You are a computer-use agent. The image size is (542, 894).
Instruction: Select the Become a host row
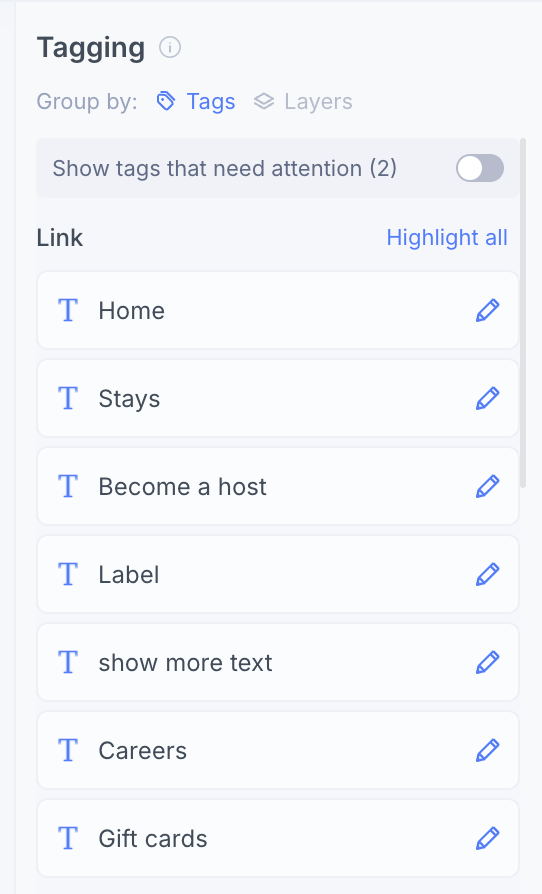278,486
